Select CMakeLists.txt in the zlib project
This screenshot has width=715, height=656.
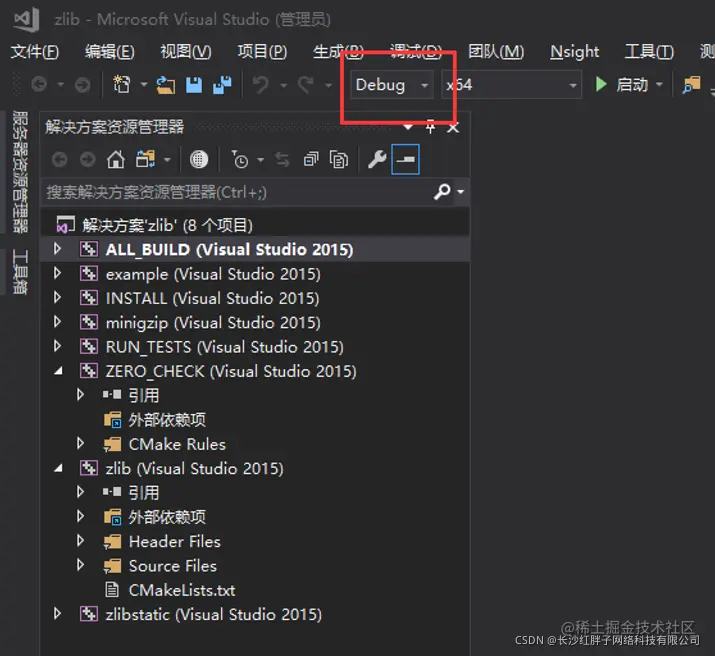(x=182, y=590)
